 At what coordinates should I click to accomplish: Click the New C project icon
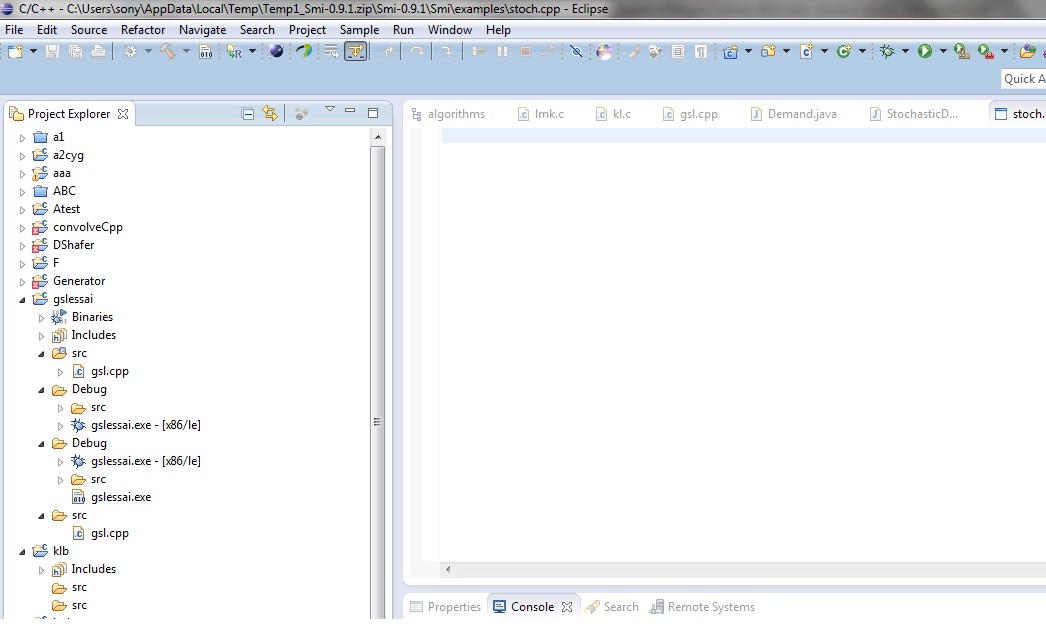tap(730, 51)
